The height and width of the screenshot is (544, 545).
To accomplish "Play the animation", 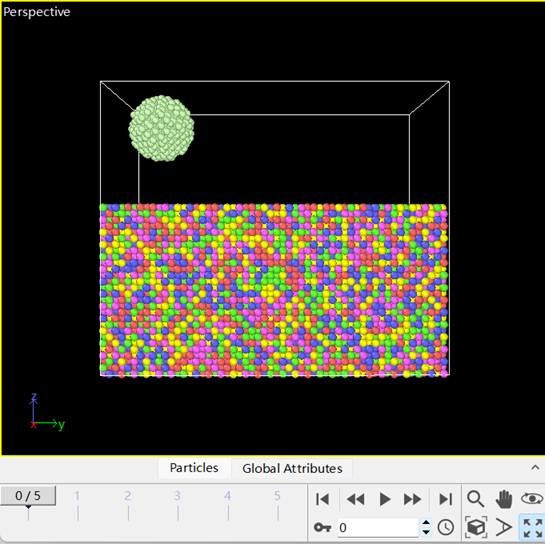I will click(384, 499).
